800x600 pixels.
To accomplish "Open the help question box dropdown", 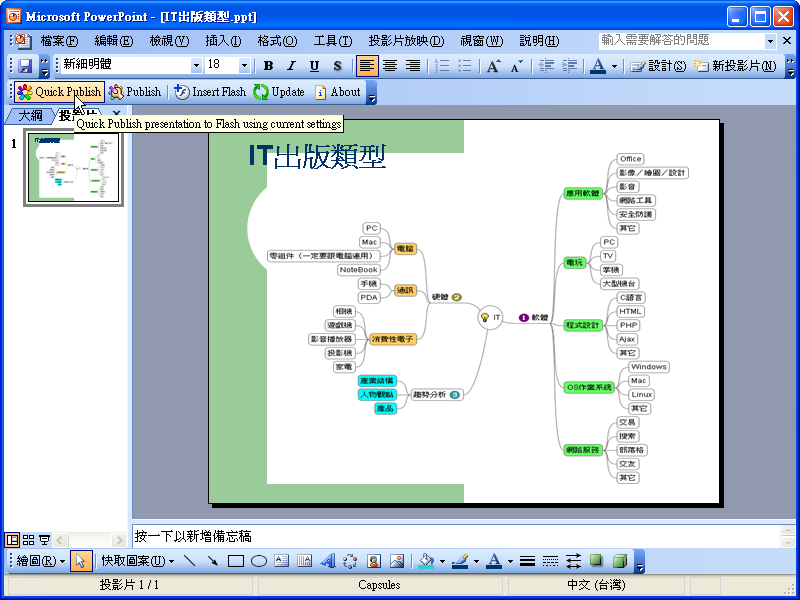I will coord(770,41).
